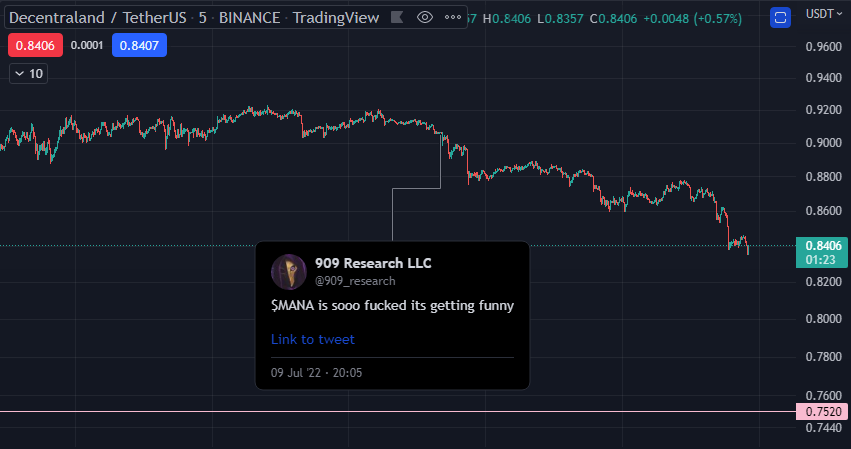Click the +0.0048 (+0.57%) change value
This screenshot has height=449, width=851.
692,18
